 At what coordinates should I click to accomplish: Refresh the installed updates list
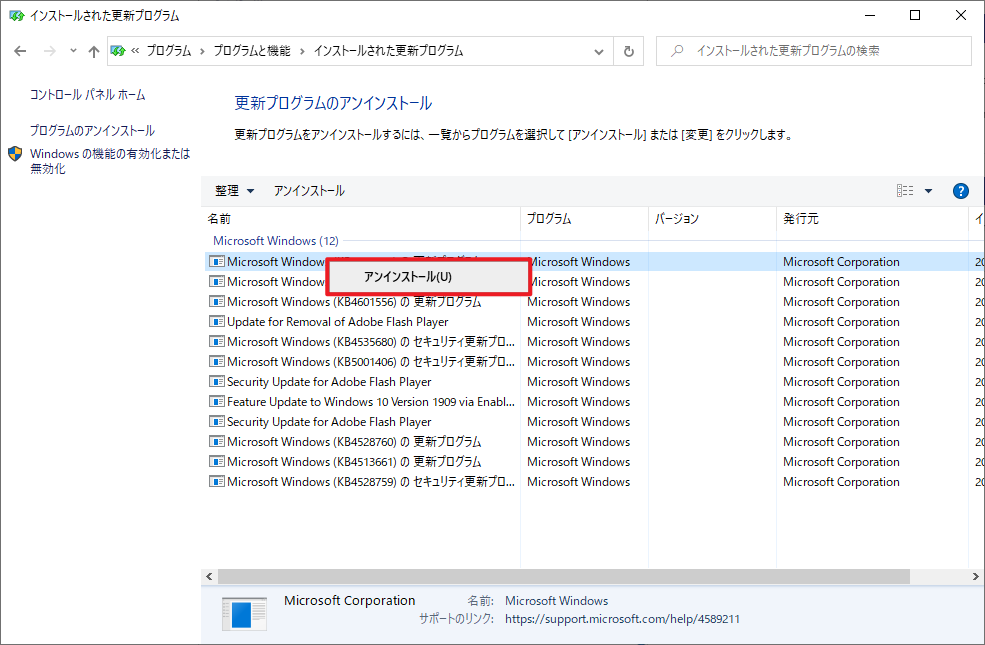628,51
